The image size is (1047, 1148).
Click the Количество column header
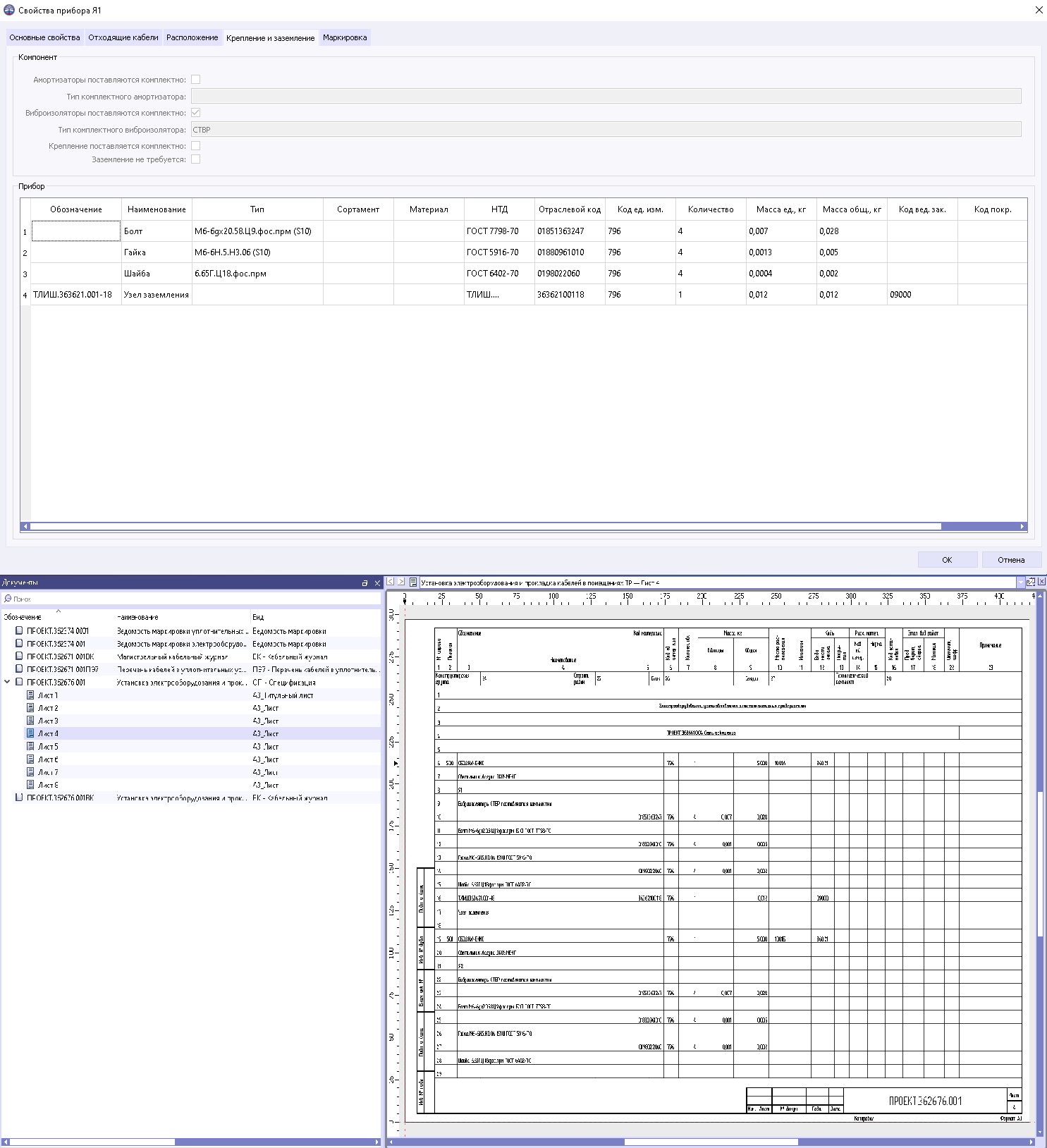pos(711,209)
